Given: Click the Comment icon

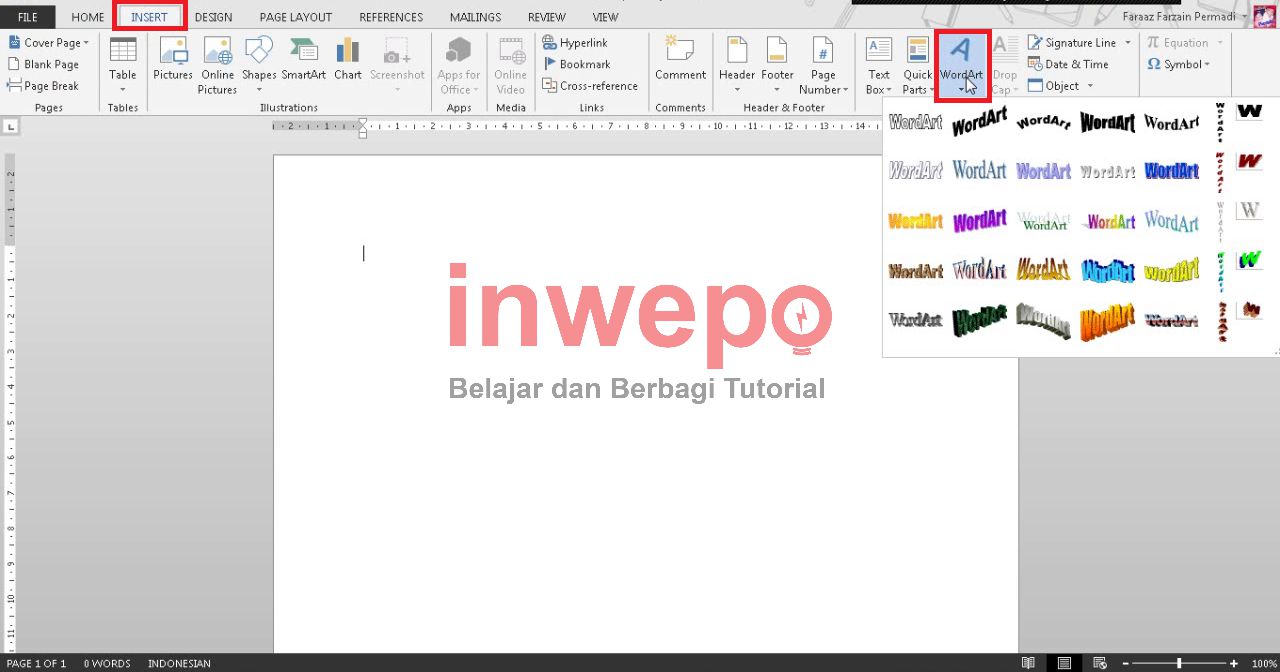Looking at the screenshot, I should pos(680,60).
